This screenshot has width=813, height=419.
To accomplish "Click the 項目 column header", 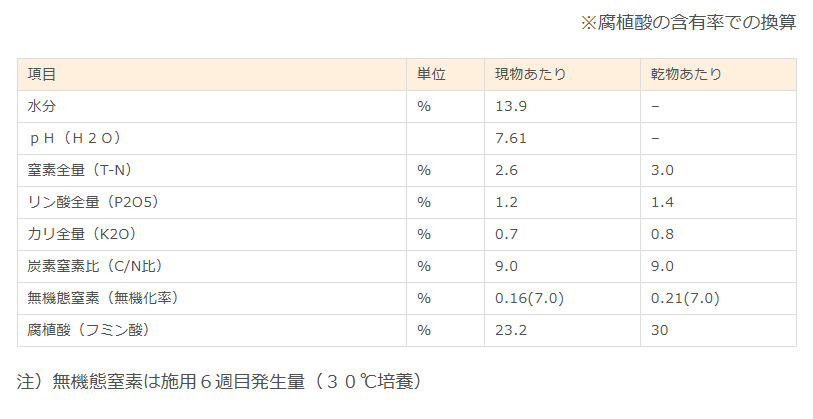I will click(x=41, y=74).
